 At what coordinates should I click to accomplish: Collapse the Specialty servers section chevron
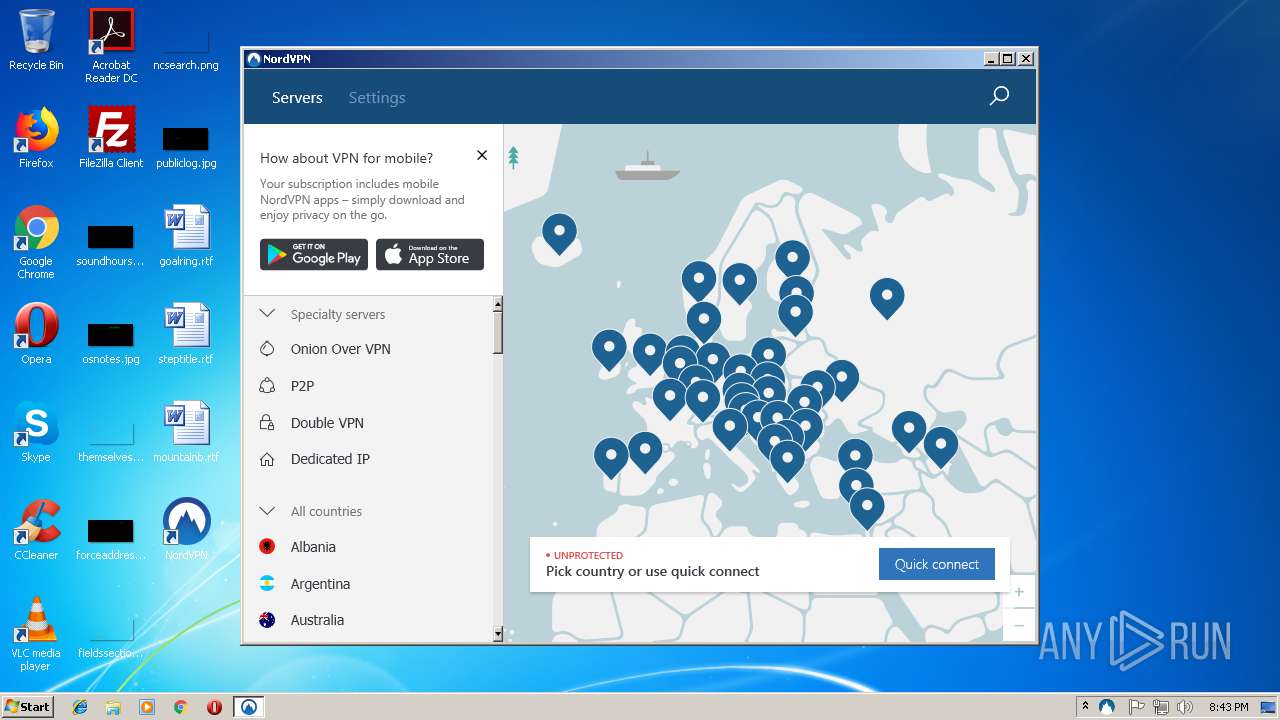pos(267,314)
